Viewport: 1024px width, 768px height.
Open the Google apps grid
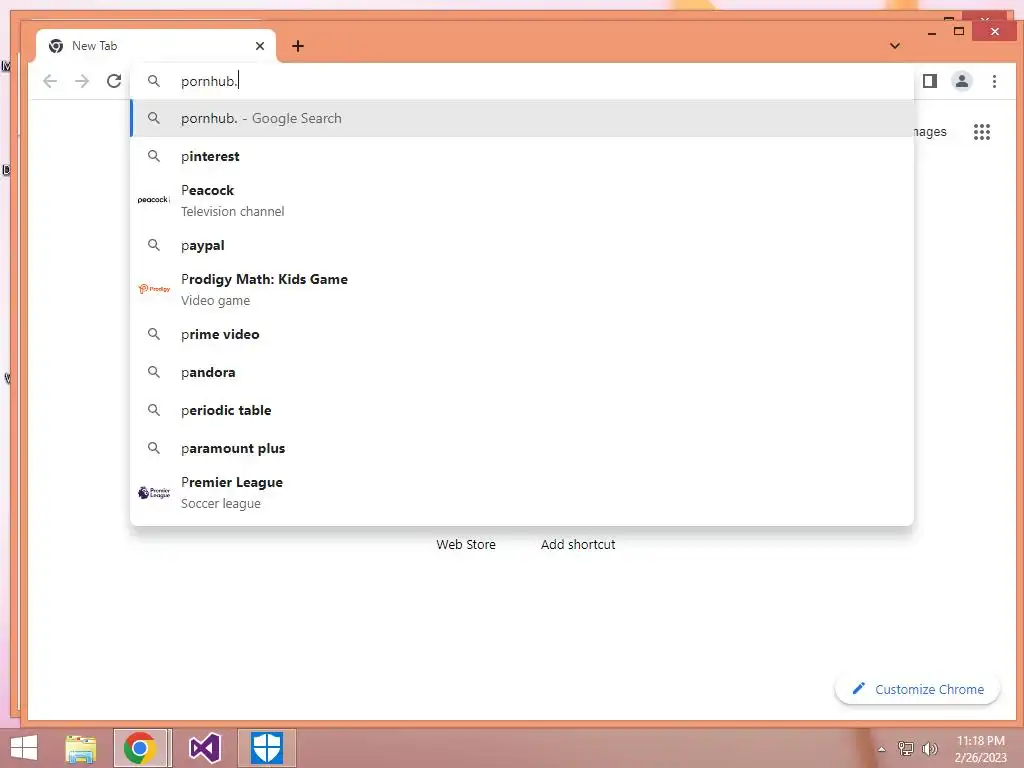tap(982, 132)
